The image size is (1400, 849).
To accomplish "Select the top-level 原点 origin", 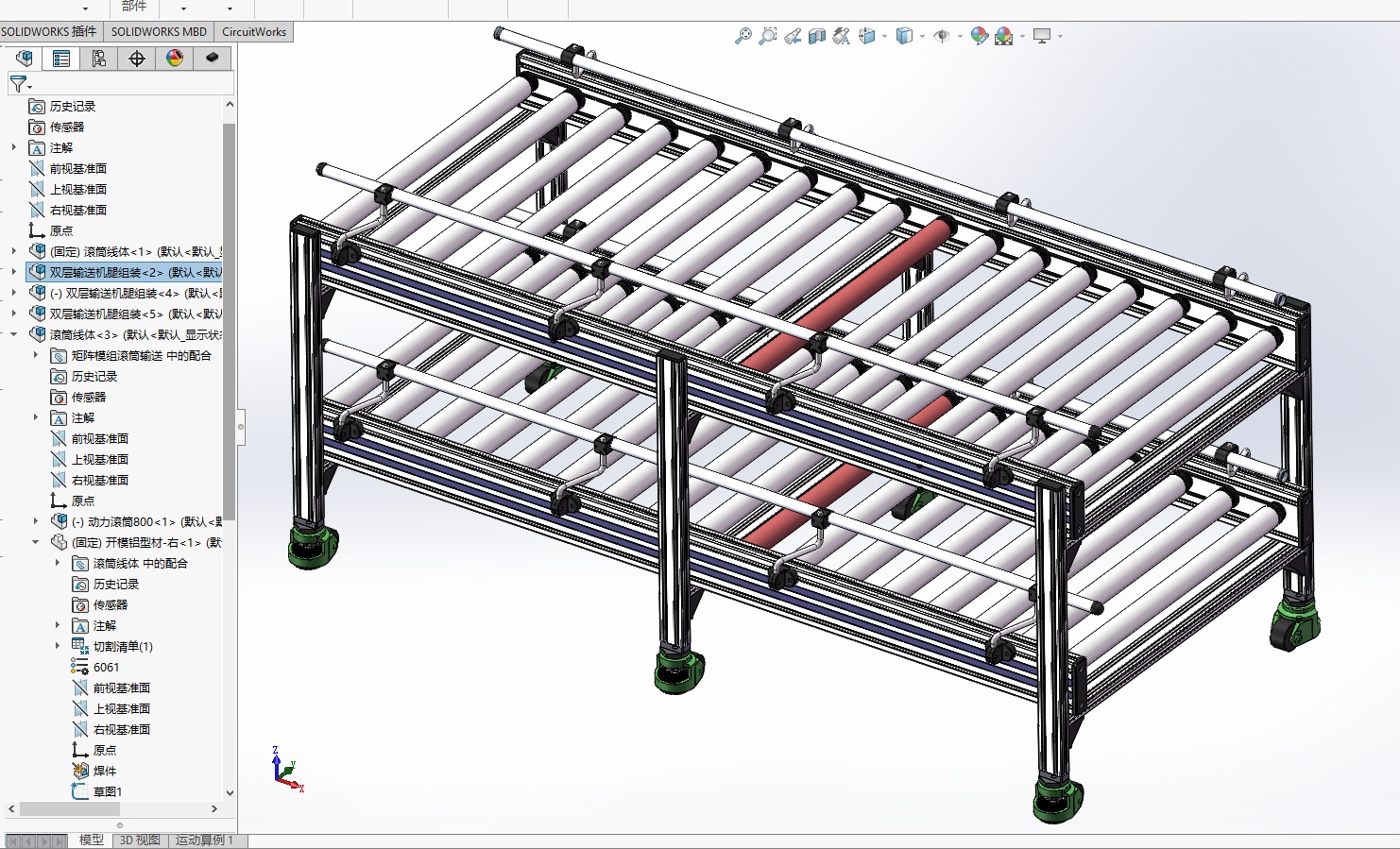I will coord(51,230).
